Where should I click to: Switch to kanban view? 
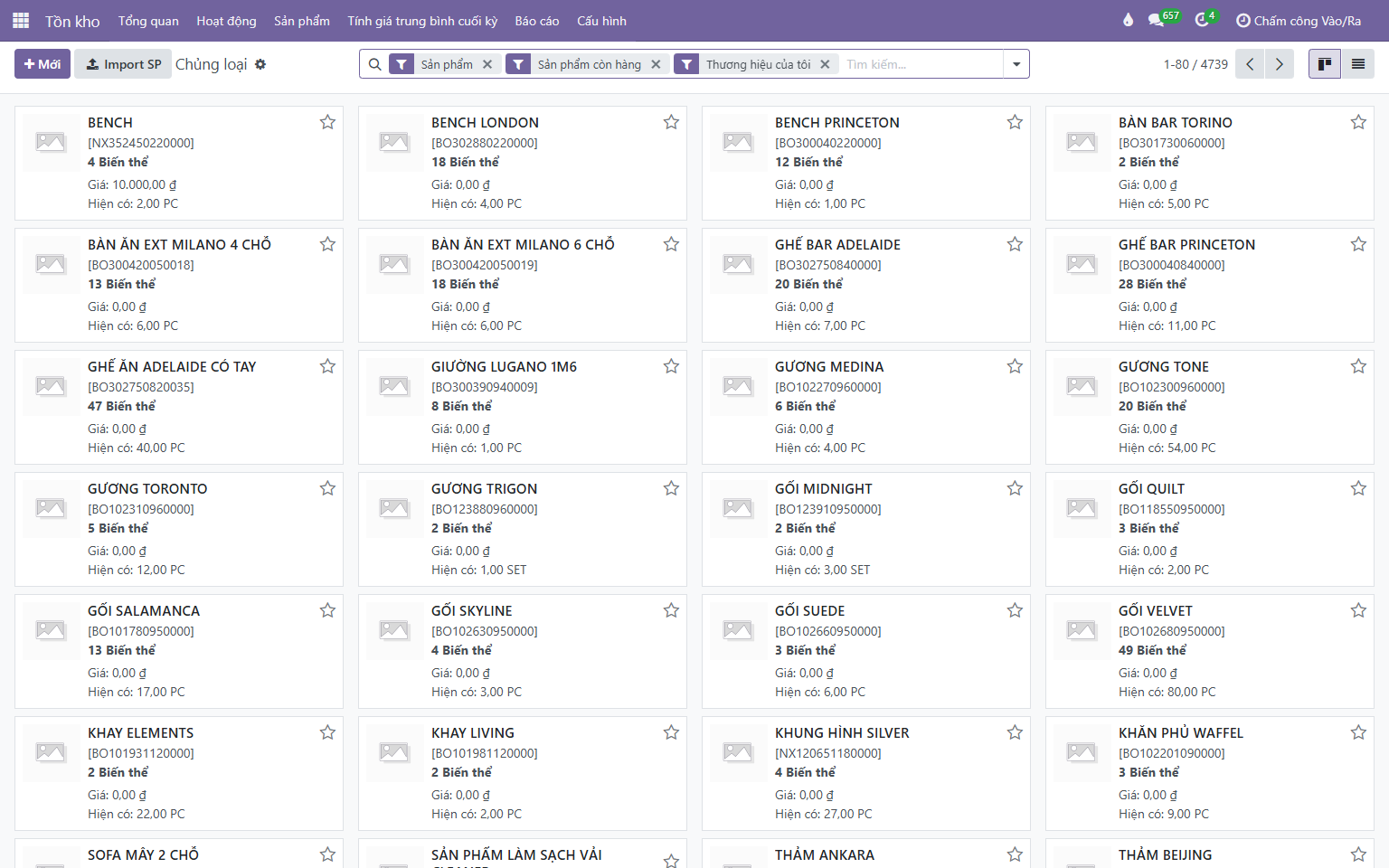click(x=1325, y=64)
